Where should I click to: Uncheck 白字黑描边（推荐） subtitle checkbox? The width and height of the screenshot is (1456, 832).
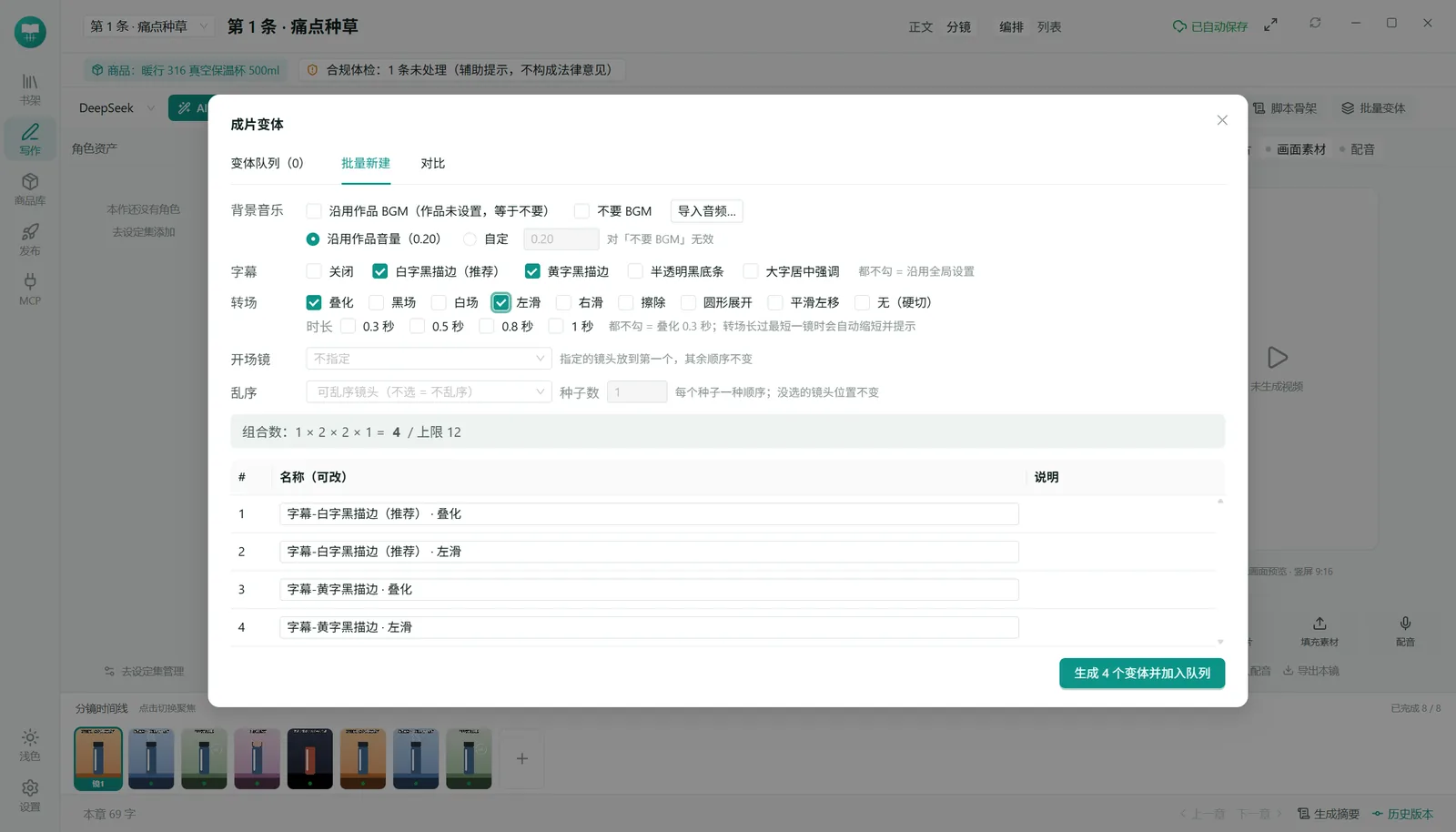pos(380,271)
